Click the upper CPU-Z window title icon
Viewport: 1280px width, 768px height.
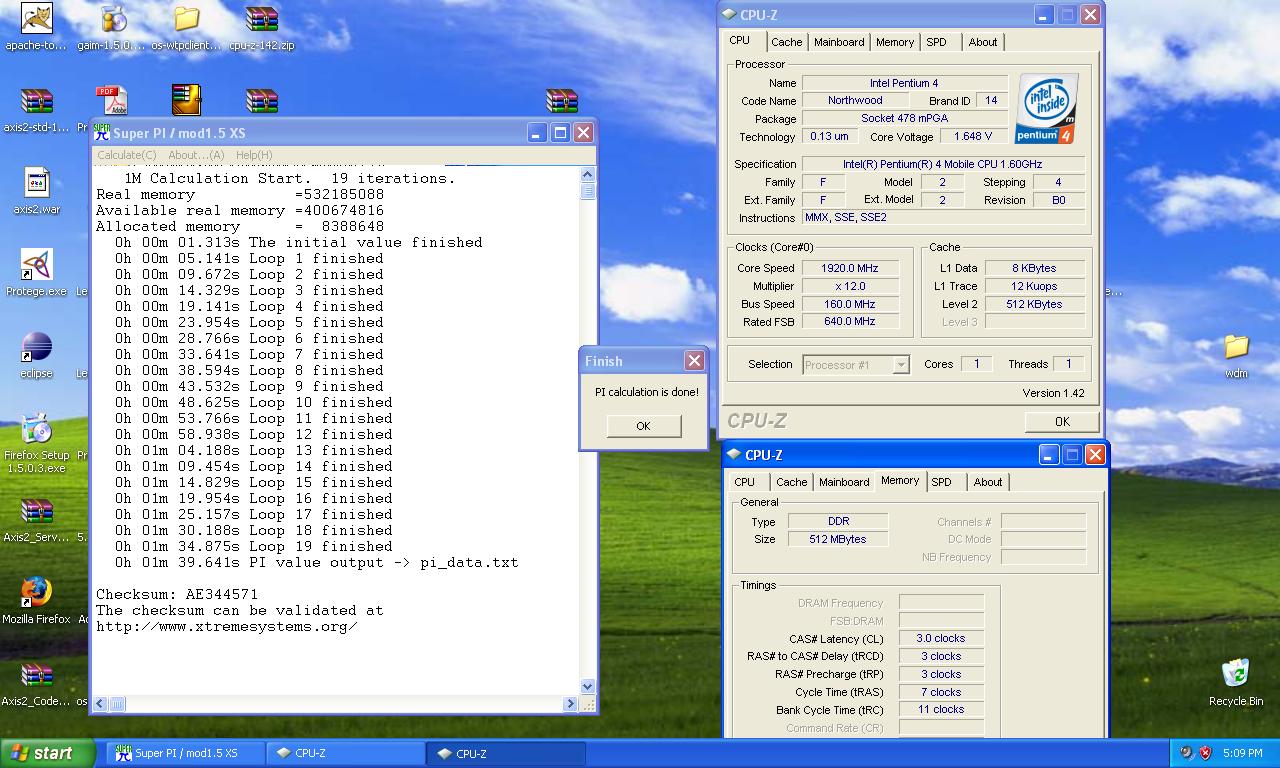pyautogui.click(x=729, y=15)
